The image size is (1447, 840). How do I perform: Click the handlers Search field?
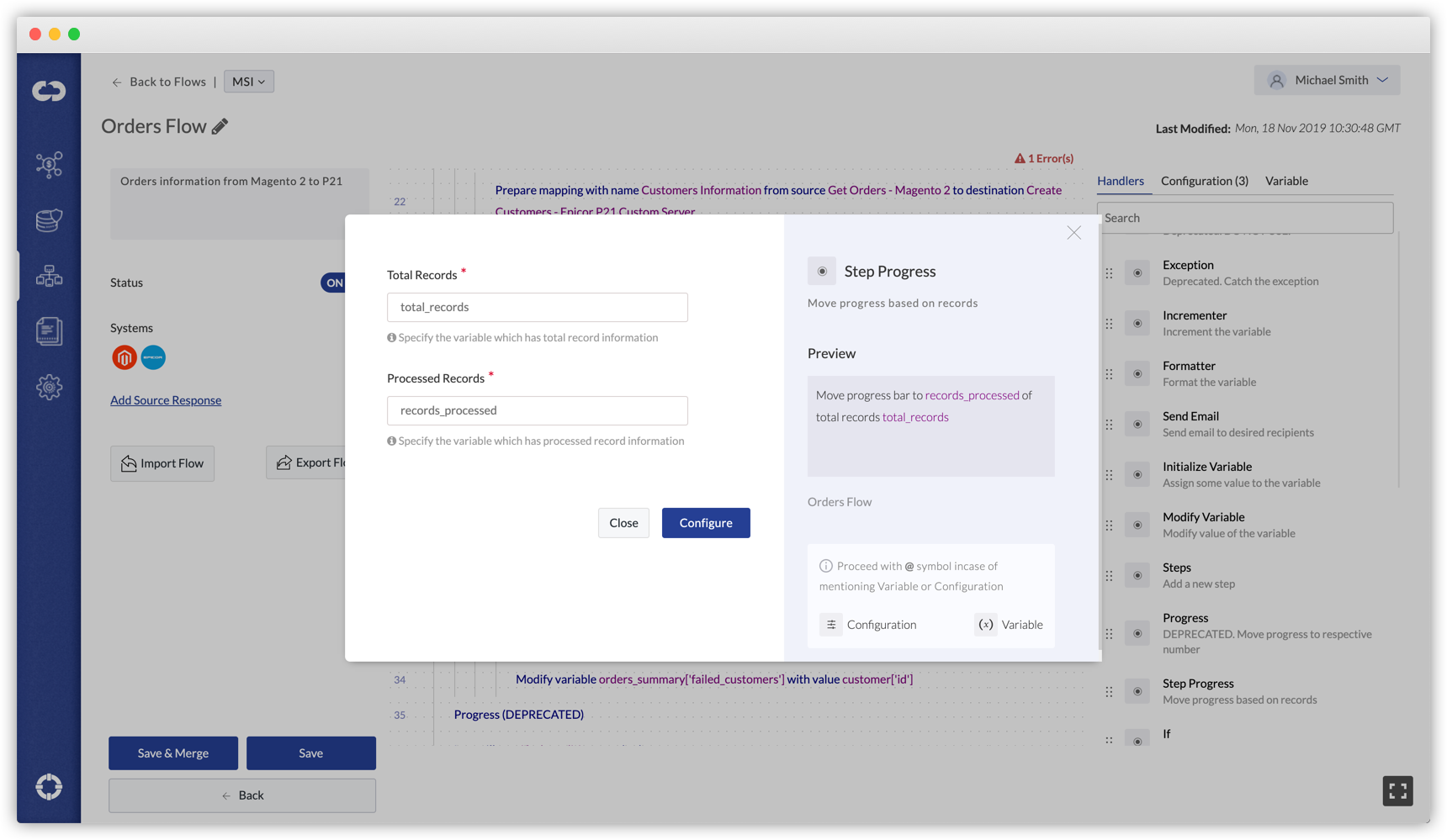click(1245, 218)
